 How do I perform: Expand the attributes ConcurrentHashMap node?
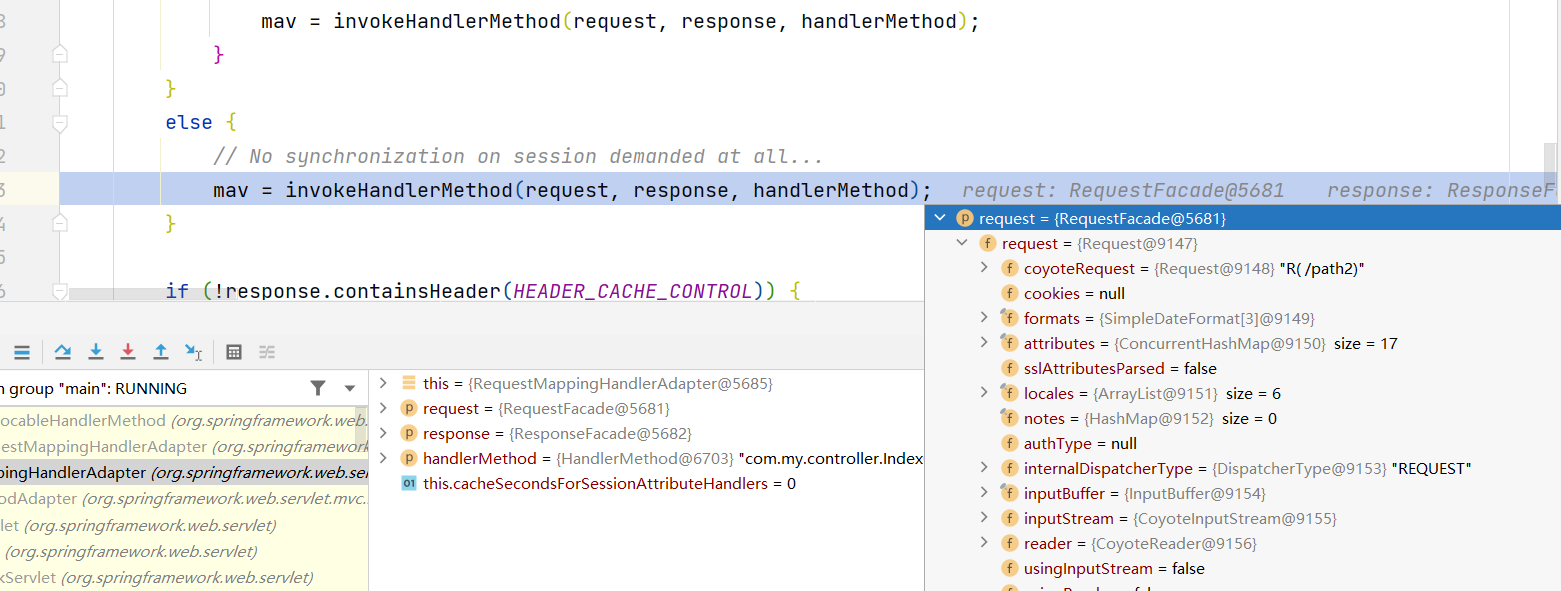point(985,343)
